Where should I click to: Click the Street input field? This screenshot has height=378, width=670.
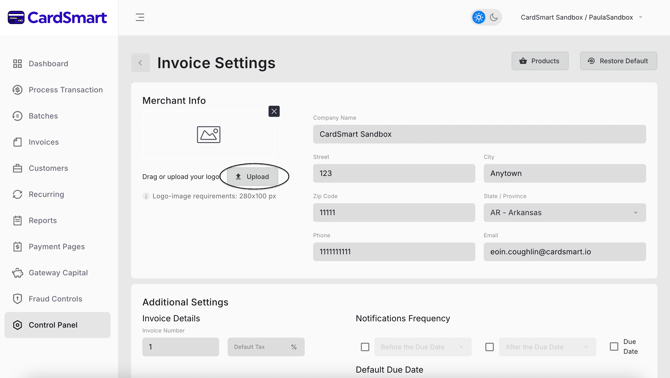pos(394,173)
